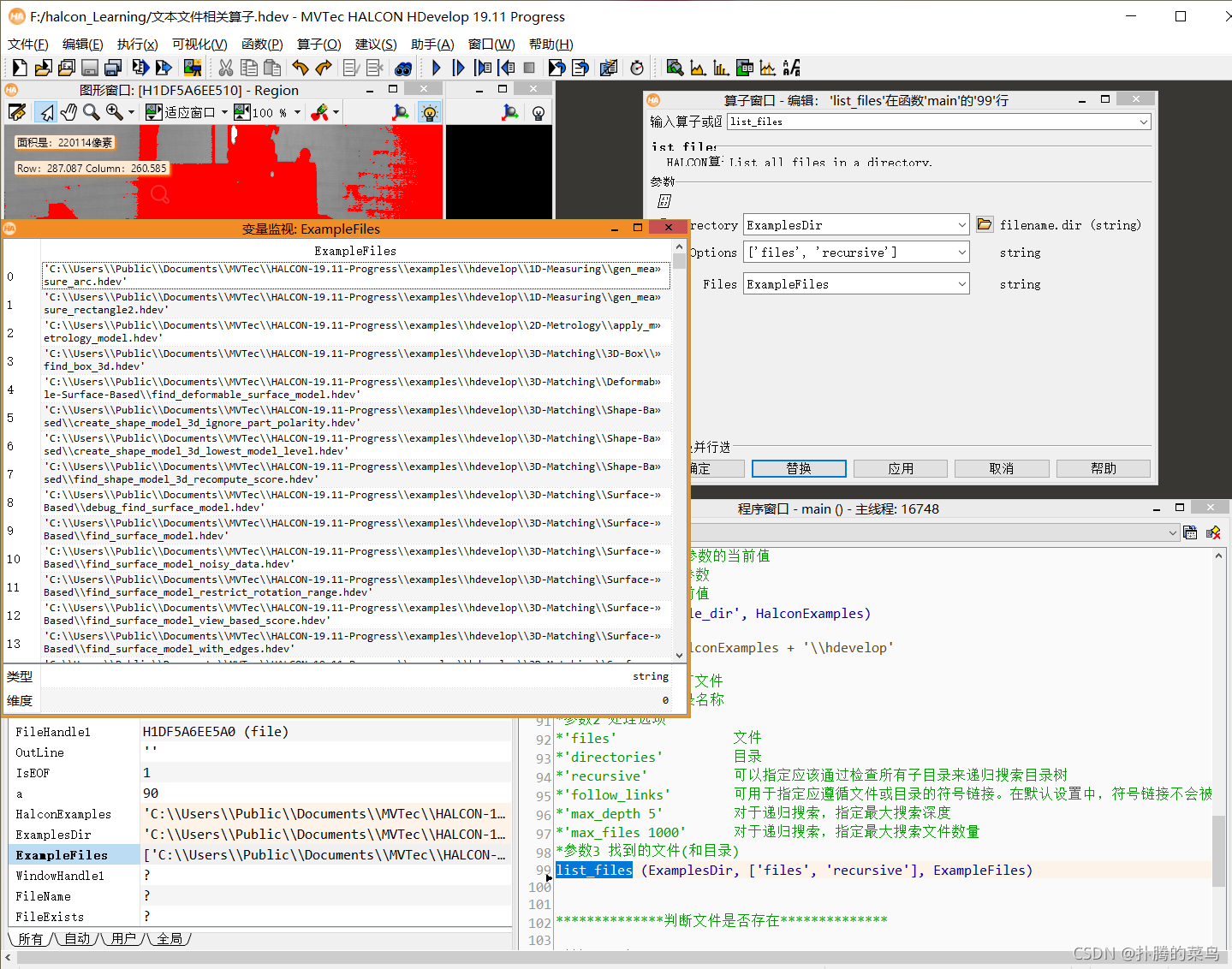The width and height of the screenshot is (1232, 969).
Task: Click the Stop execution square icon
Action: pyautogui.click(x=529, y=68)
